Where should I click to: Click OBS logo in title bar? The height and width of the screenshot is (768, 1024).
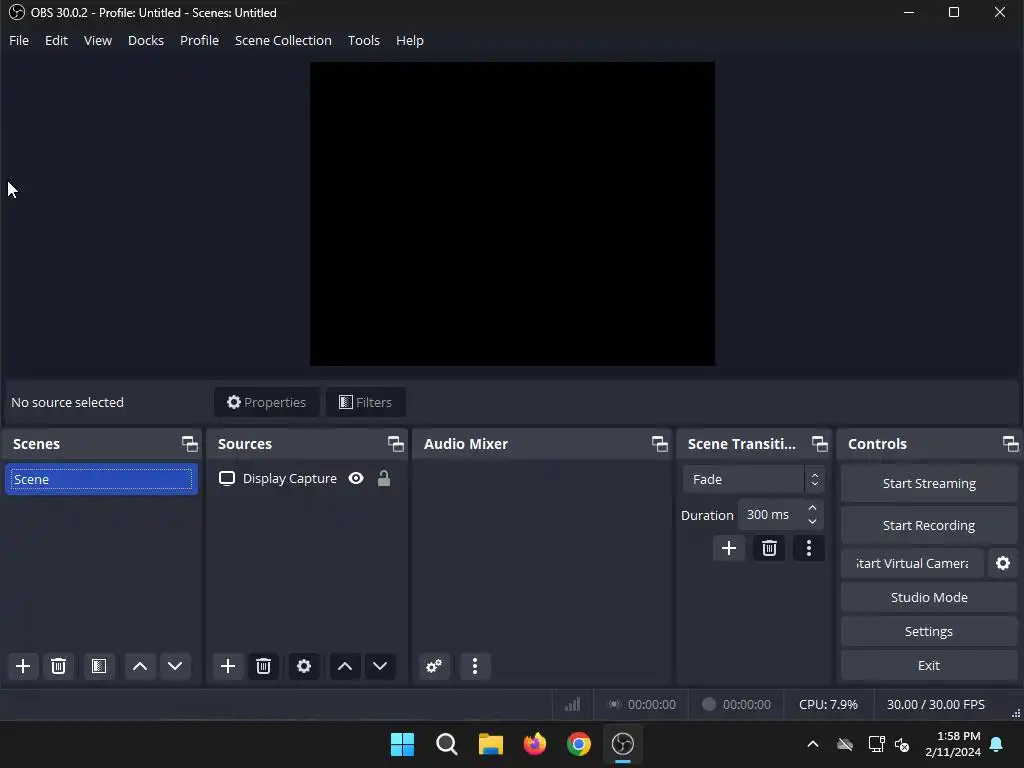(16, 12)
